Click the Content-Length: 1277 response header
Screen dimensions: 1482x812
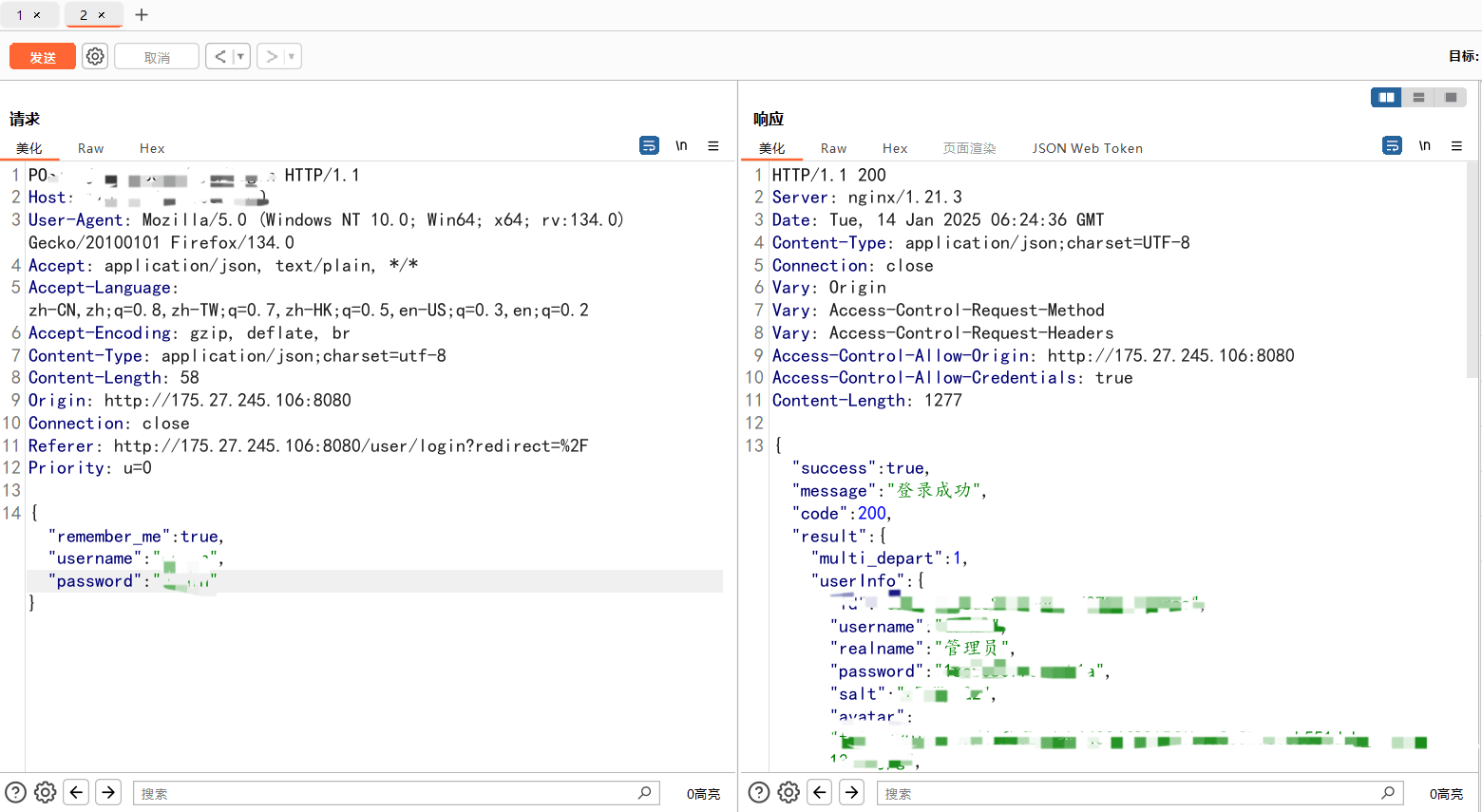(867, 401)
